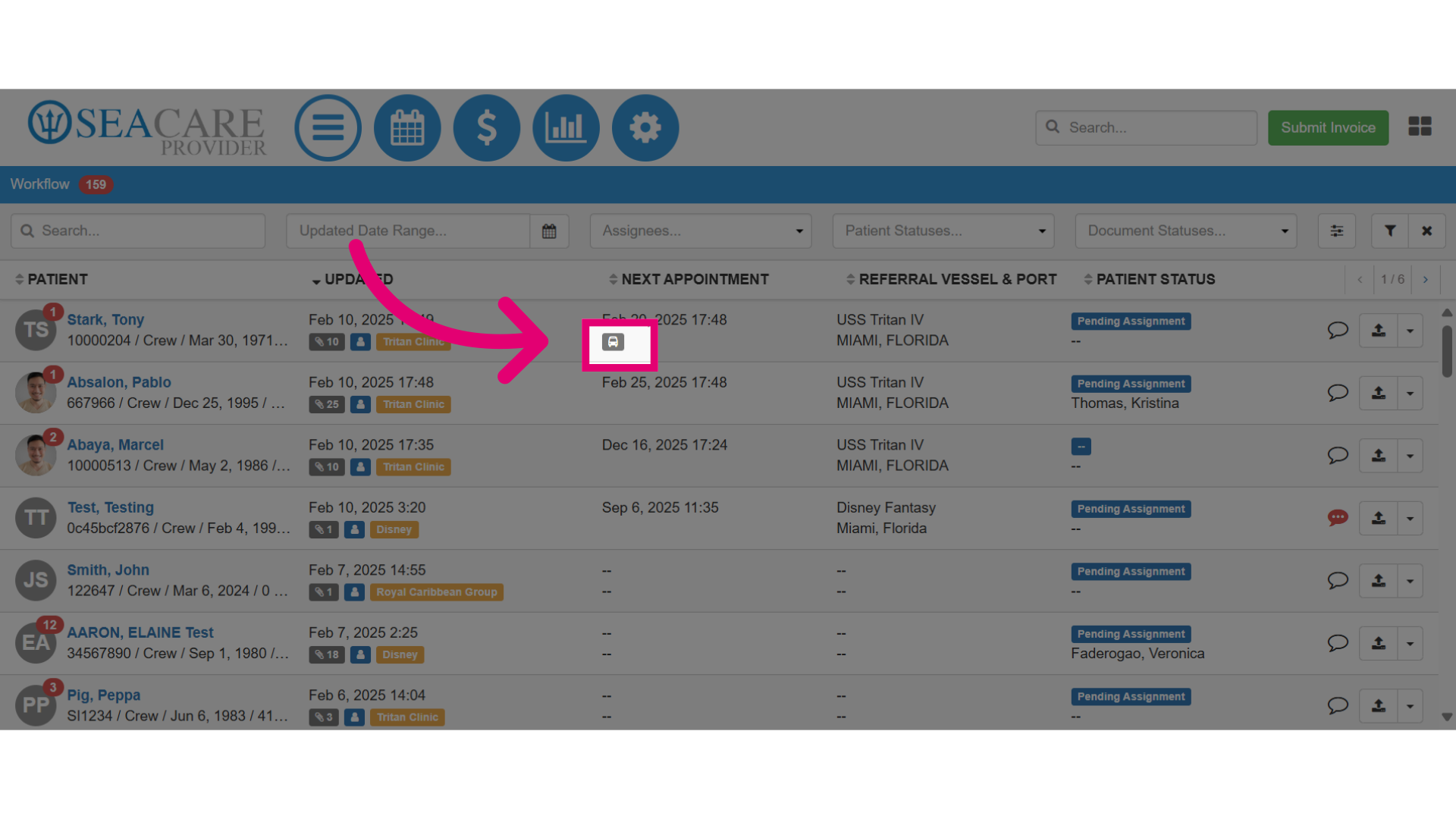The image size is (1456, 819).
Task: Click upload icon for Absalon, Pablo
Action: coord(1379,393)
